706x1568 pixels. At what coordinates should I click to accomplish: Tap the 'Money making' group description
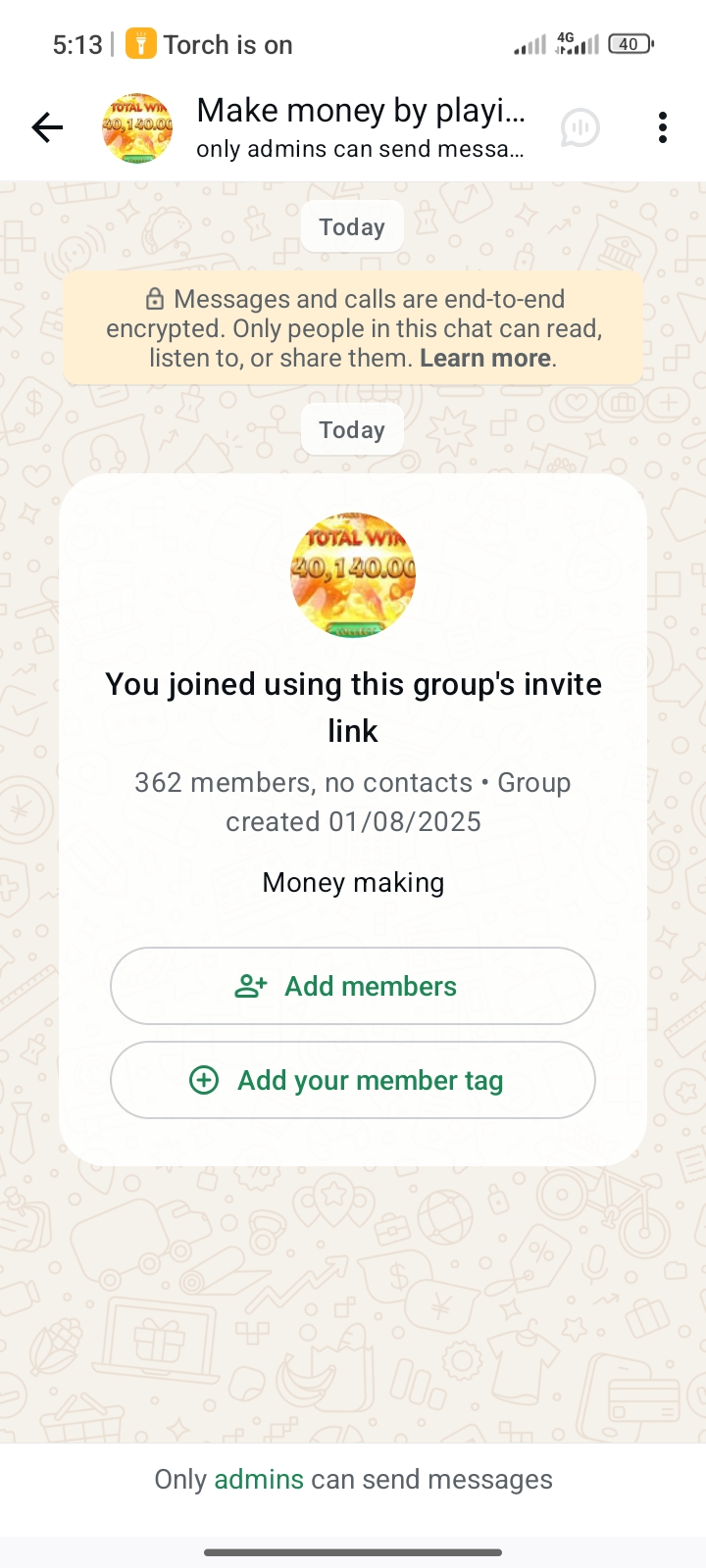353,883
